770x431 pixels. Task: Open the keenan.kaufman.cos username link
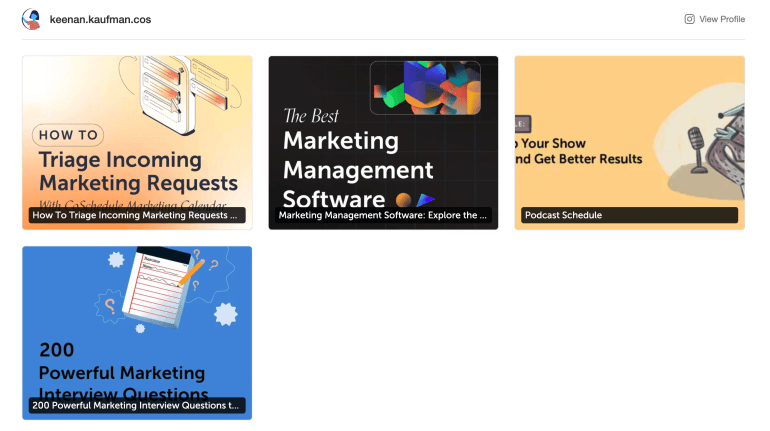pyautogui.click(x=100, y=19)
